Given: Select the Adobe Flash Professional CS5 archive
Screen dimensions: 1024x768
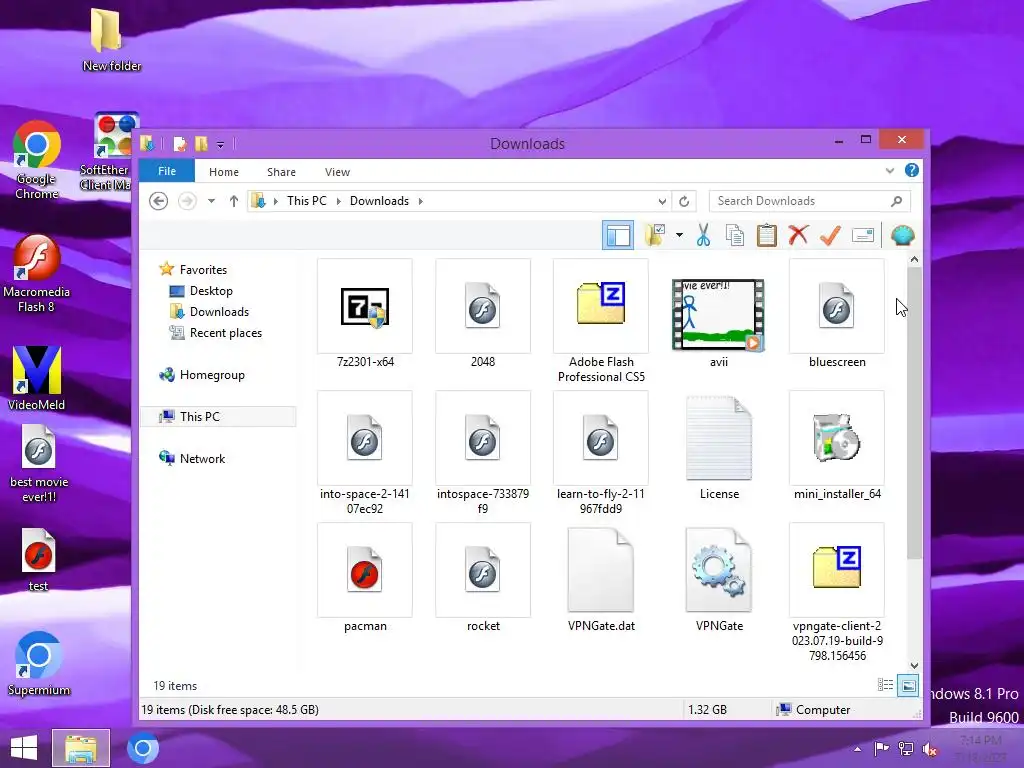Looking at the screenshot, I should pyautogui.click(x=601, y=321).
